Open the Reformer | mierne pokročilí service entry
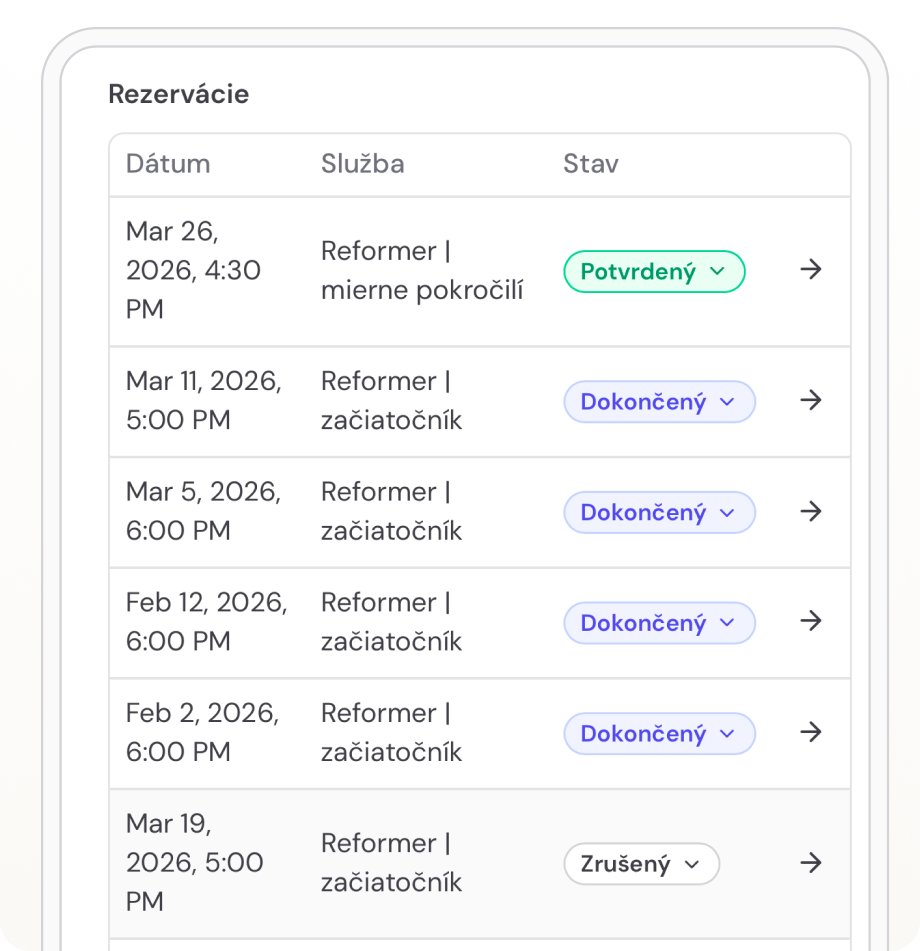The width and height of the screenshot is (920, 951). coord(422,270)
